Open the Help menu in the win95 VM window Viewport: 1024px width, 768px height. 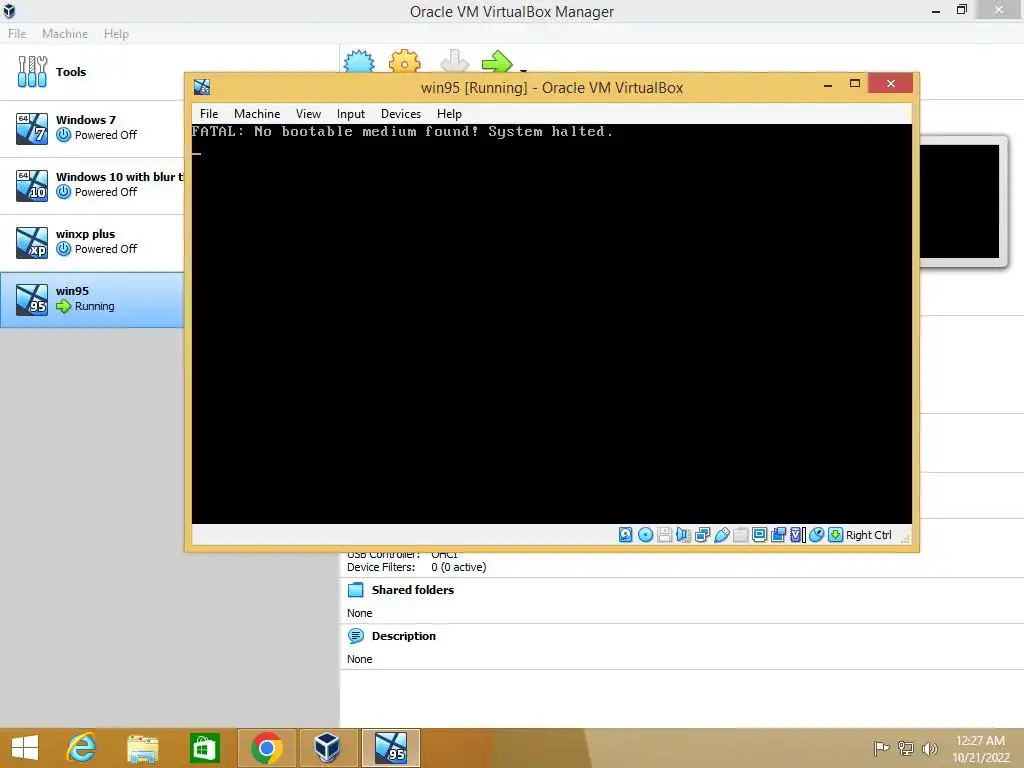(x=449, y=114)
